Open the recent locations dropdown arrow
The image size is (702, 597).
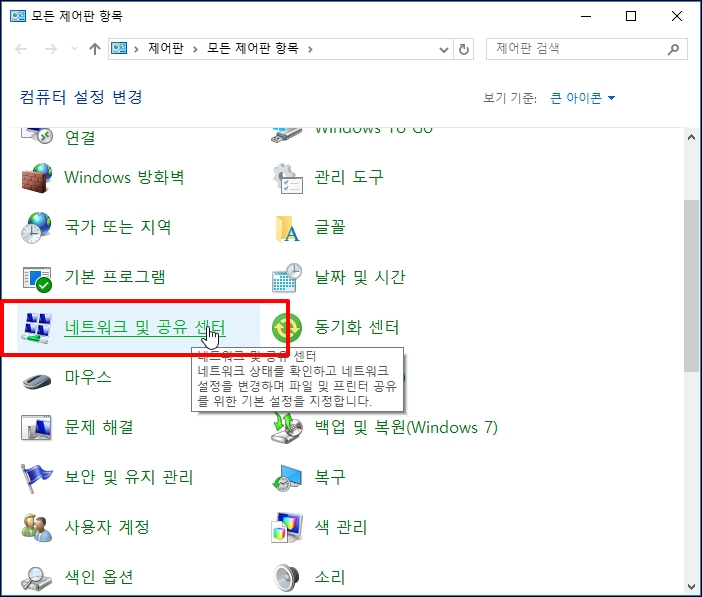tap(74, 48)
